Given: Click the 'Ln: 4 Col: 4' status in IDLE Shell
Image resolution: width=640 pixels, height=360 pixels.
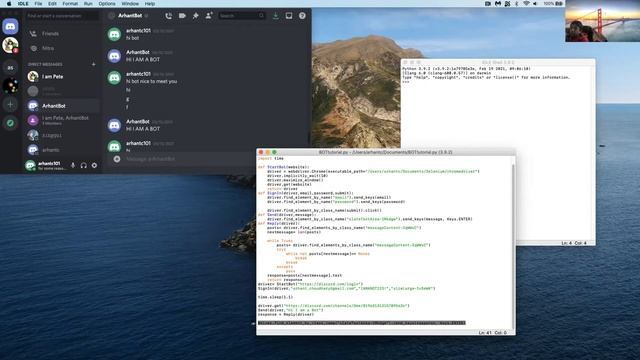Looking at the screenshot, I should 573,243.
